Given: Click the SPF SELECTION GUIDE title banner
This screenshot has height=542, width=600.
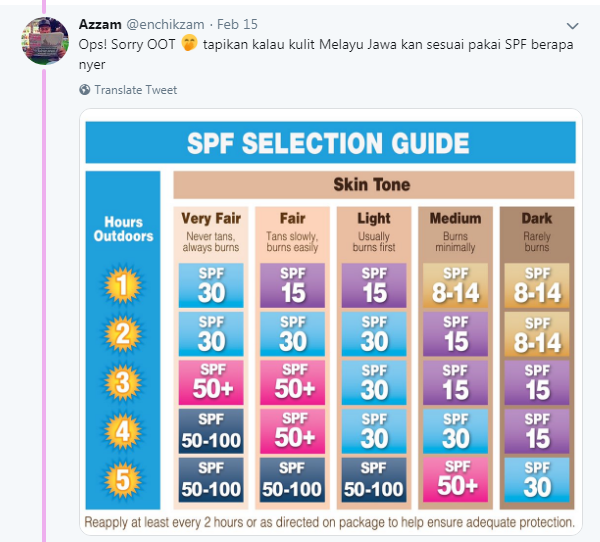Looking at the screenshot, I should click(x=330, y=142).
